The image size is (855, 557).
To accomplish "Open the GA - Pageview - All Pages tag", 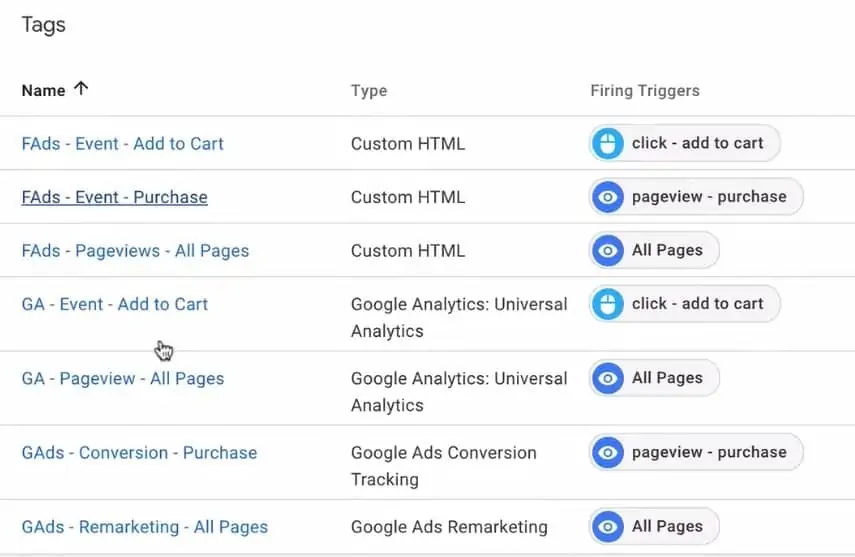I will 123,378.
